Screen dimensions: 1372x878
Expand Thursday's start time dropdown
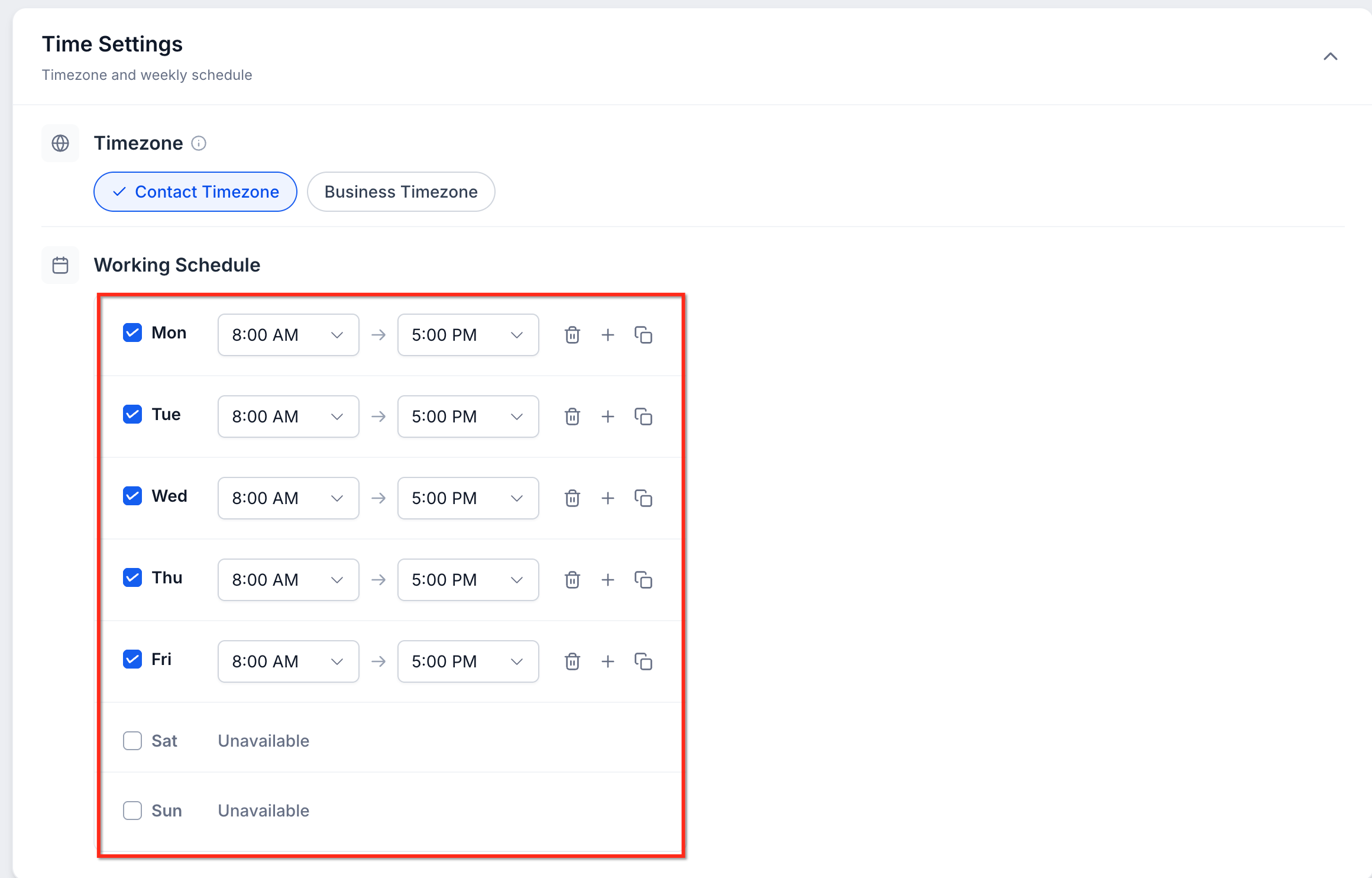coord(289,580)
